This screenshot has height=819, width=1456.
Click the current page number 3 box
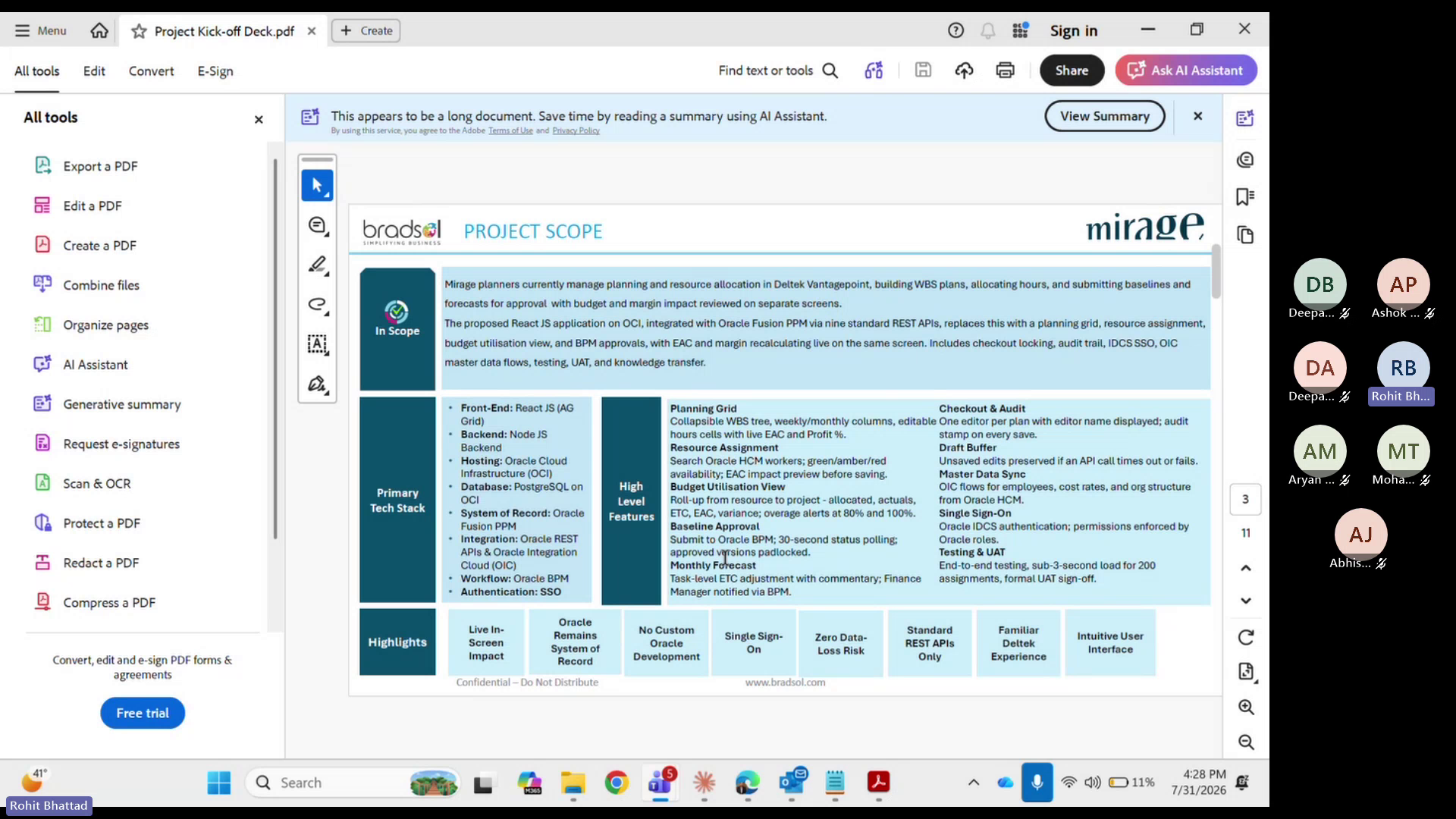(x=1245, y=499)
